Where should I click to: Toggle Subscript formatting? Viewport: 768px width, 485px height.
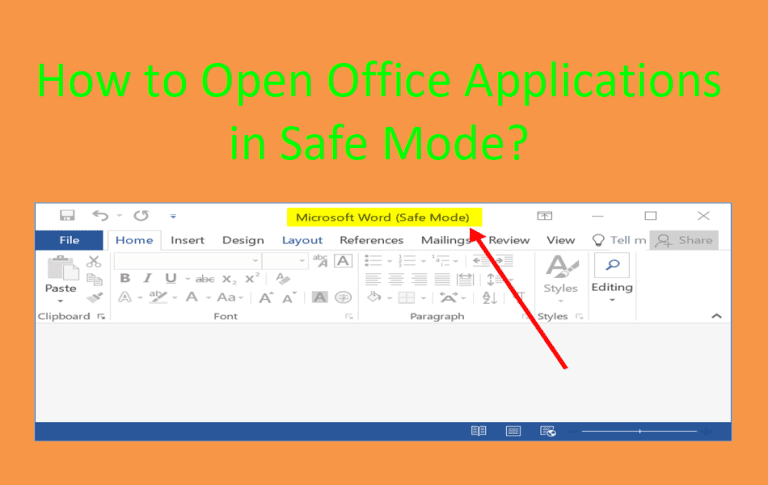pyautogui.click(x=229, y=279)
